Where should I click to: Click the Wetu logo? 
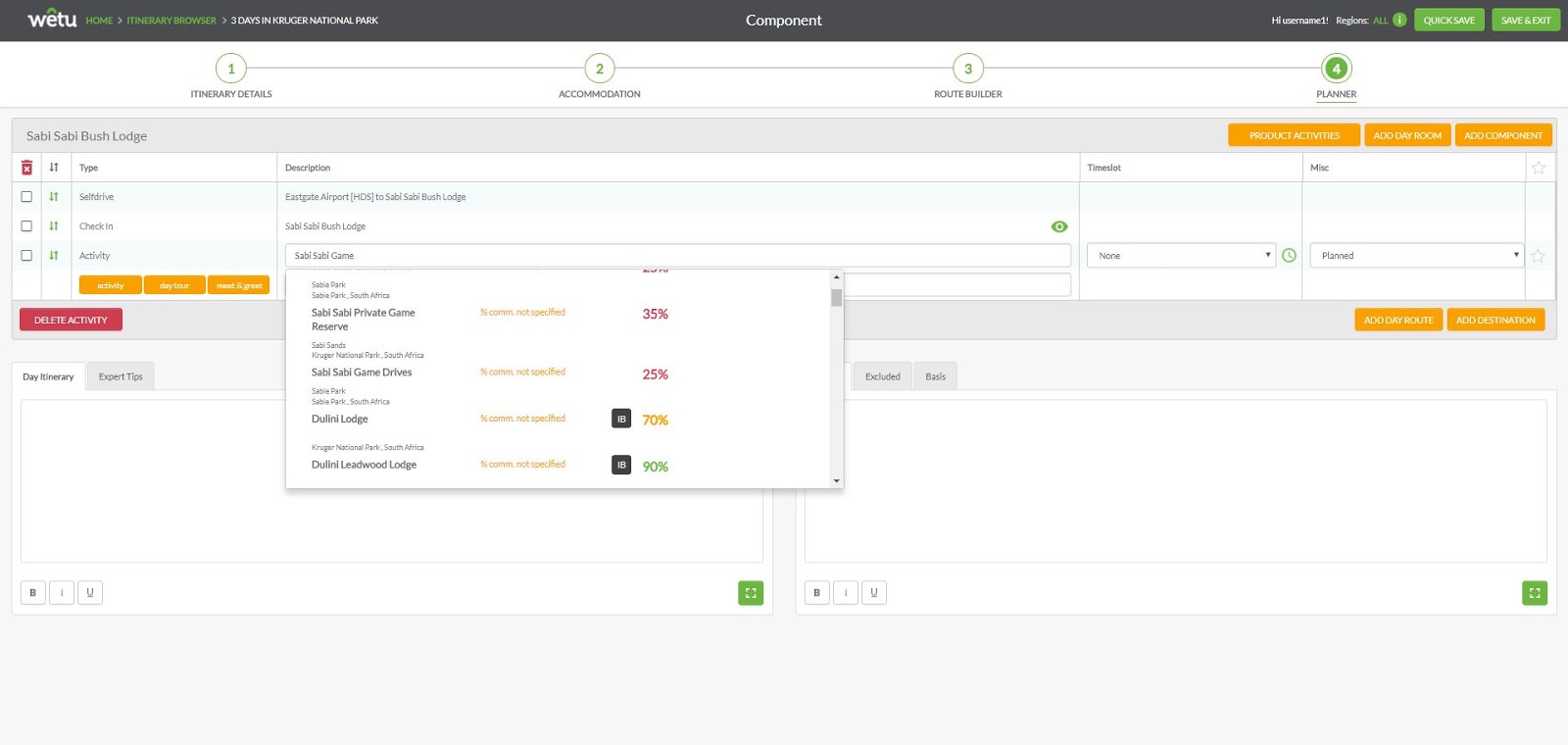click(x=52, y=19)
